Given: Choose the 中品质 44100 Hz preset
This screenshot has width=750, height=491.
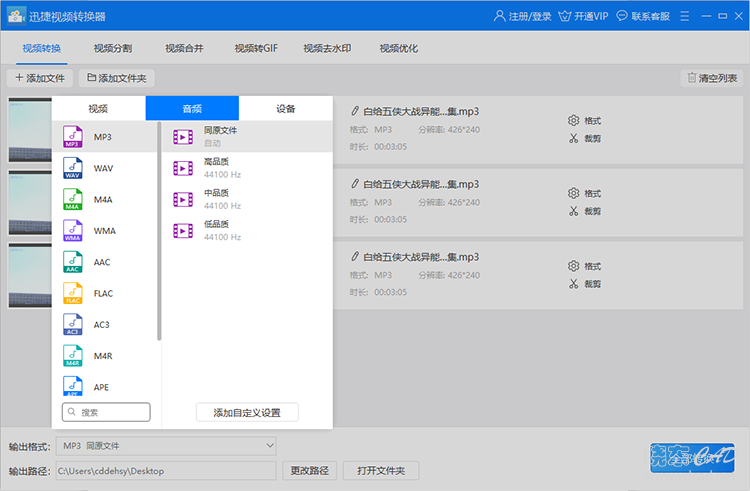Looking at the screenshot, I should [247, 199].
